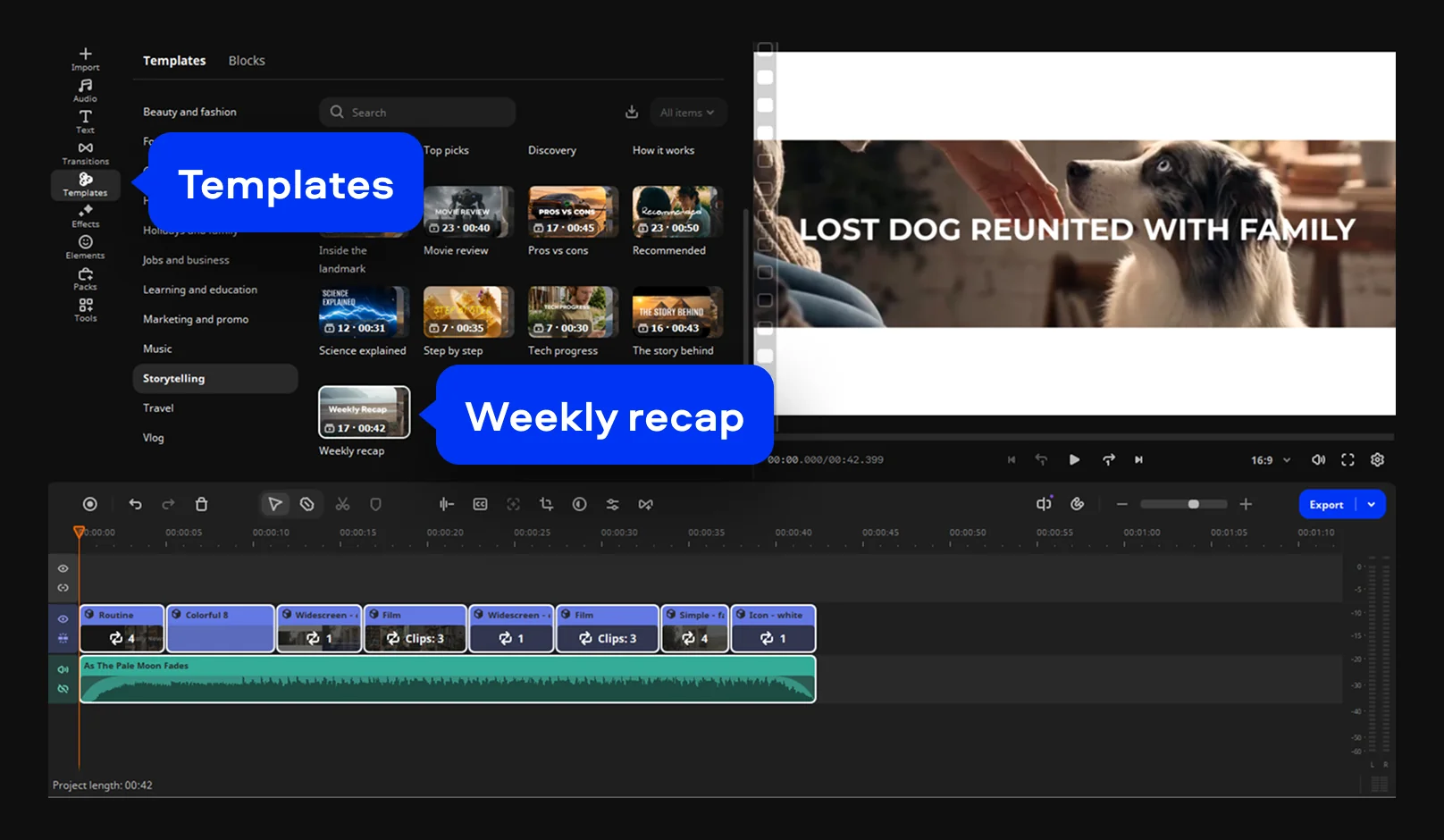
Task: Zoom in the timeline with plus
Action: coord(1246,504)
